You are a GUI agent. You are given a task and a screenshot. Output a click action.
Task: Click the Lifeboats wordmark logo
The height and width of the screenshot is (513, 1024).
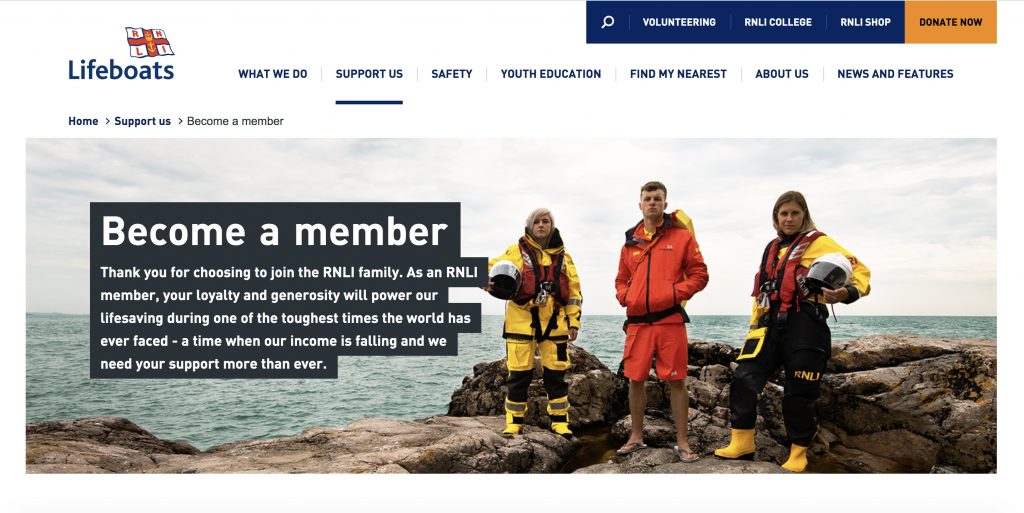point(121,70)
